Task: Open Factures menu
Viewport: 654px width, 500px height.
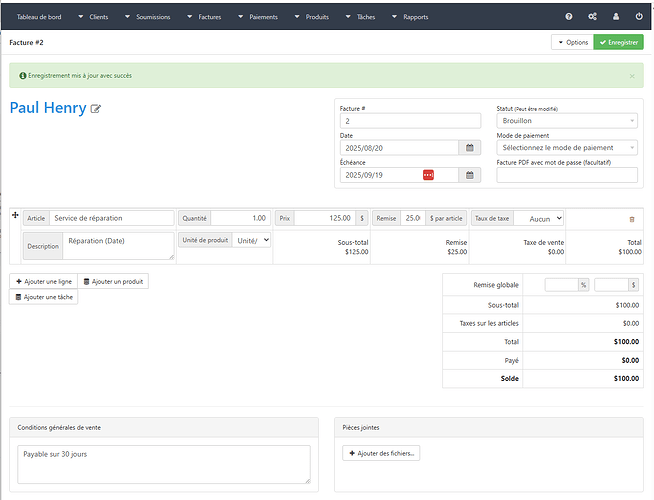Action: coord(204,17)
